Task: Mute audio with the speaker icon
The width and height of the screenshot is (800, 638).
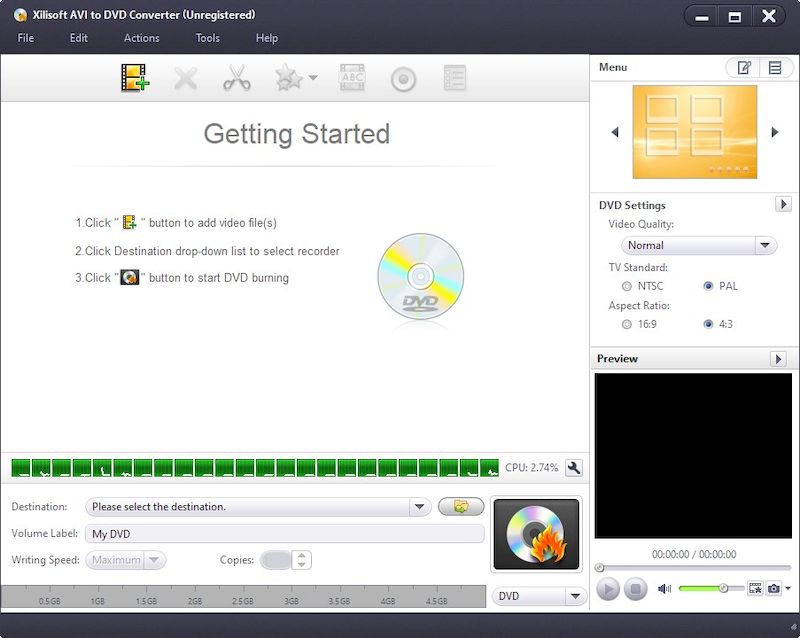Action: tap(664, 589)
